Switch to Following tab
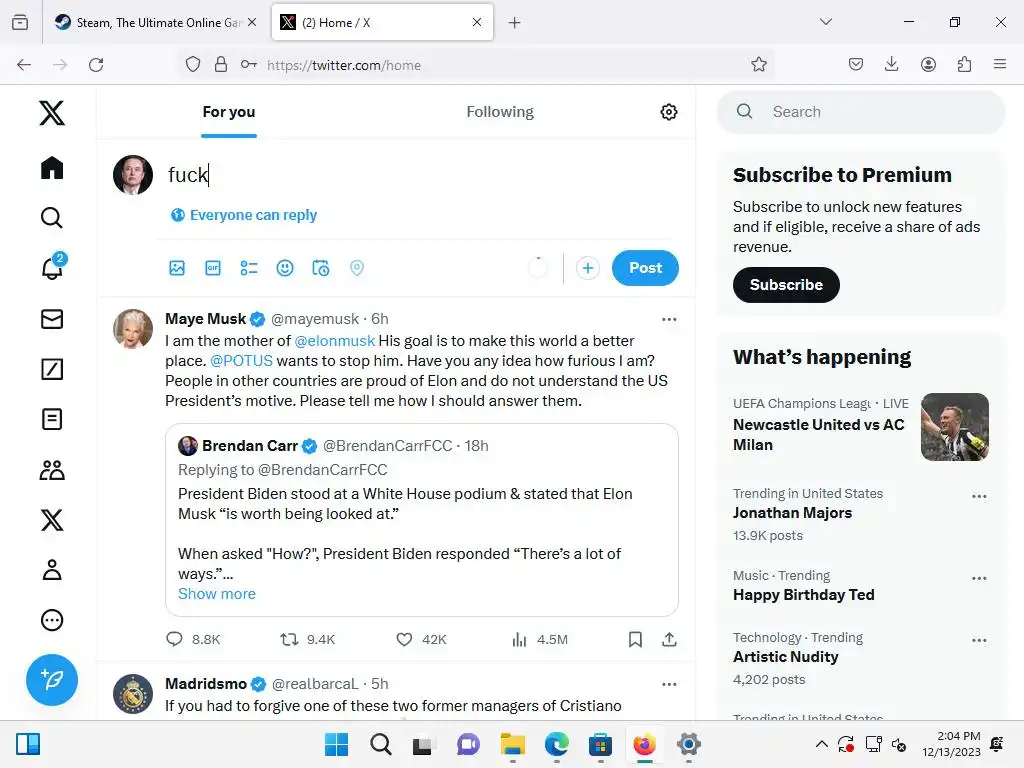Image resolution: width=1024 pixels, height=768 pixels. (500, 112)
